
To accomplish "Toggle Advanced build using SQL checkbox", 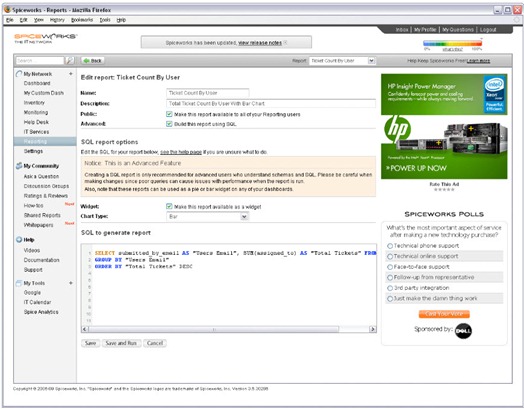I will [x=169, y=124].
